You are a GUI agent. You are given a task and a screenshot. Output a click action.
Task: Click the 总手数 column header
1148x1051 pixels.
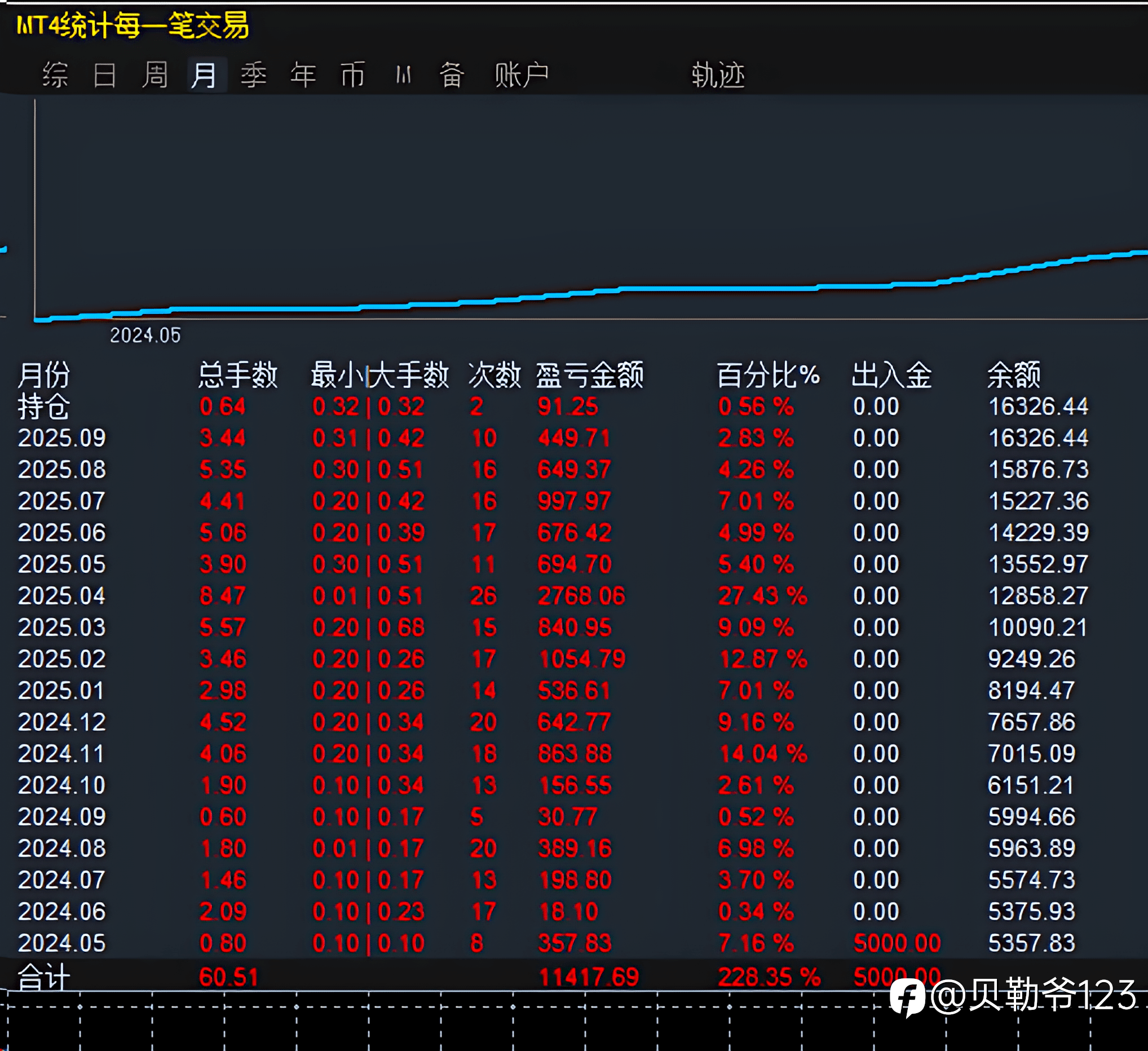click(x=238, y=374)
